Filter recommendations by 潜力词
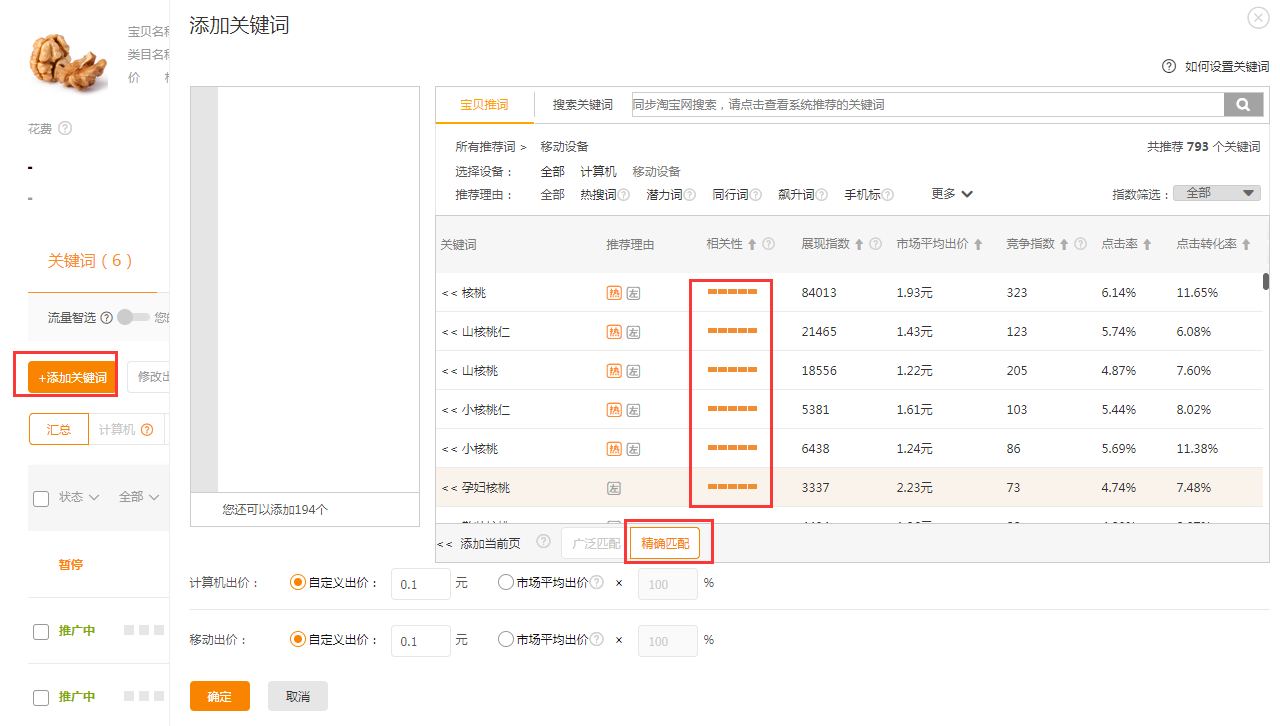 pyautogui.click(x=664, y=195)
